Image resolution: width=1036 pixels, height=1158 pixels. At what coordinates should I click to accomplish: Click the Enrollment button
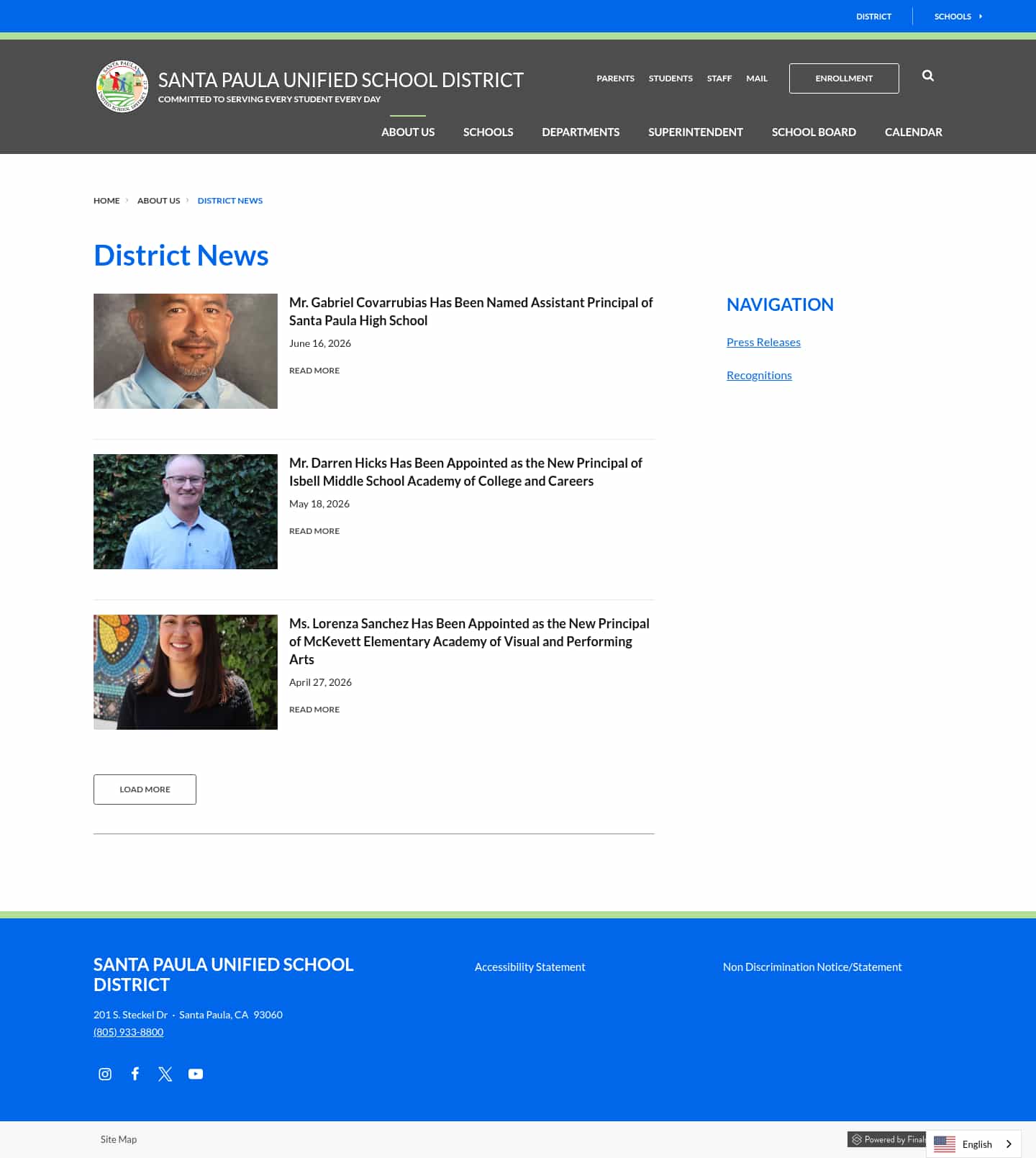click(844, 78)
